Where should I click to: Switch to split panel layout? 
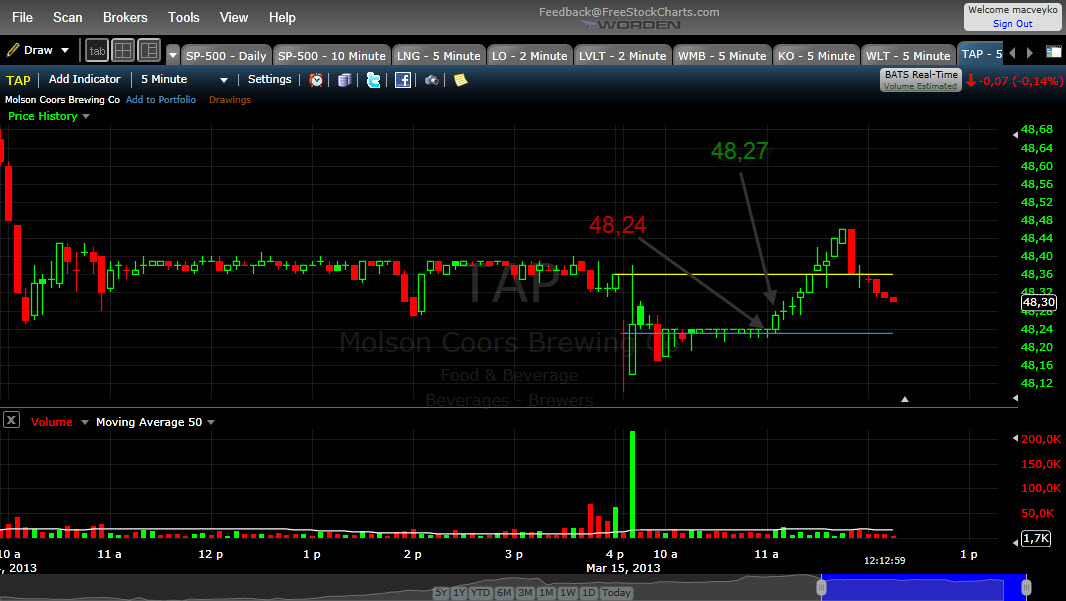pos(149,50)
